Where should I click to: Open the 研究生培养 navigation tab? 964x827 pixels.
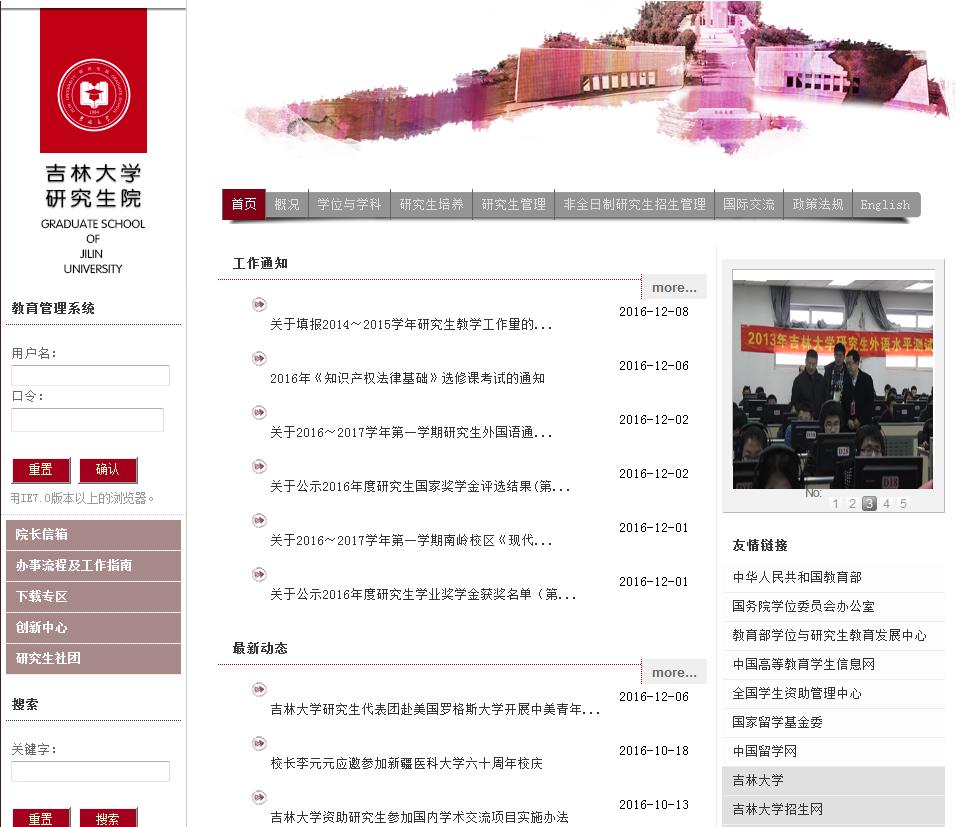(x=432, y=204)
